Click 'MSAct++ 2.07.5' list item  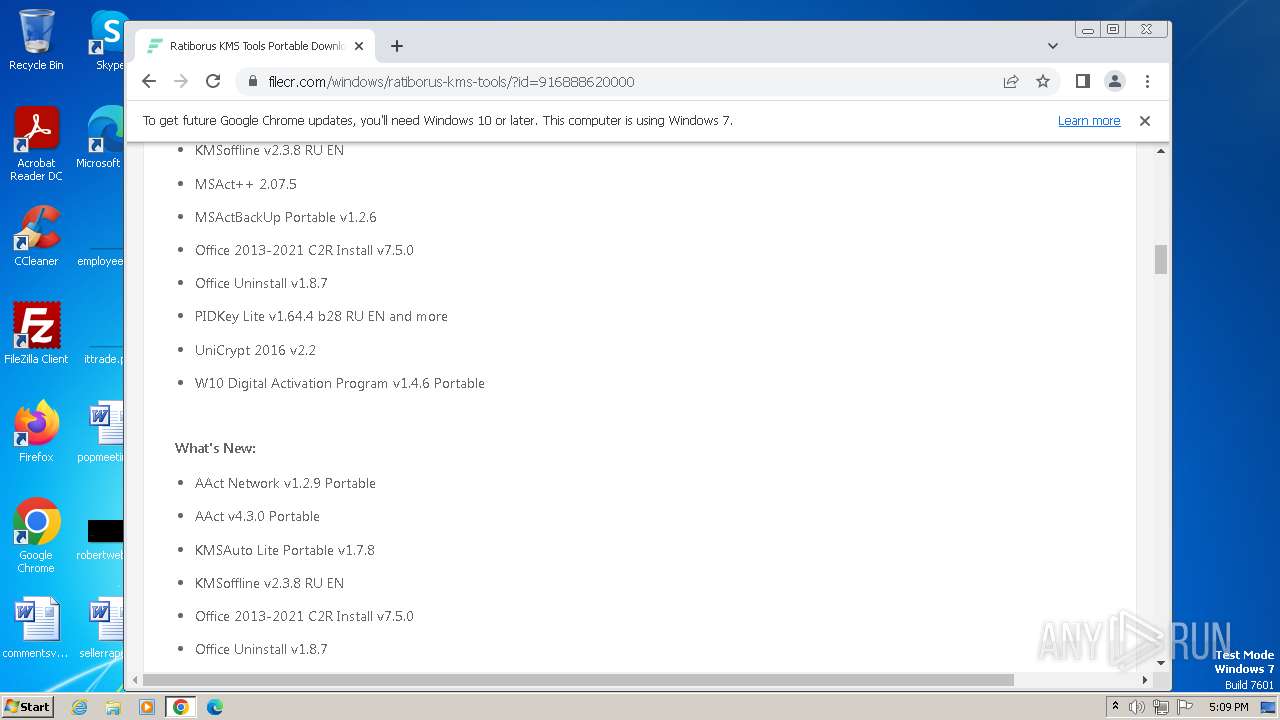click(x=246, y=184)
